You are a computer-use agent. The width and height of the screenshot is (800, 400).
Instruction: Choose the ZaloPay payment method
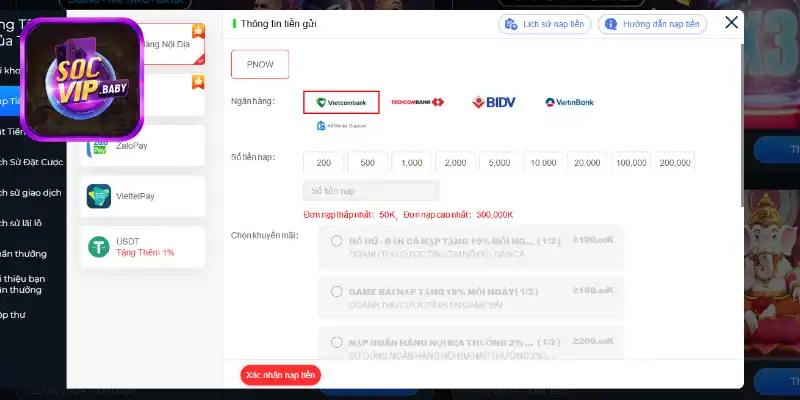point(142,146)
